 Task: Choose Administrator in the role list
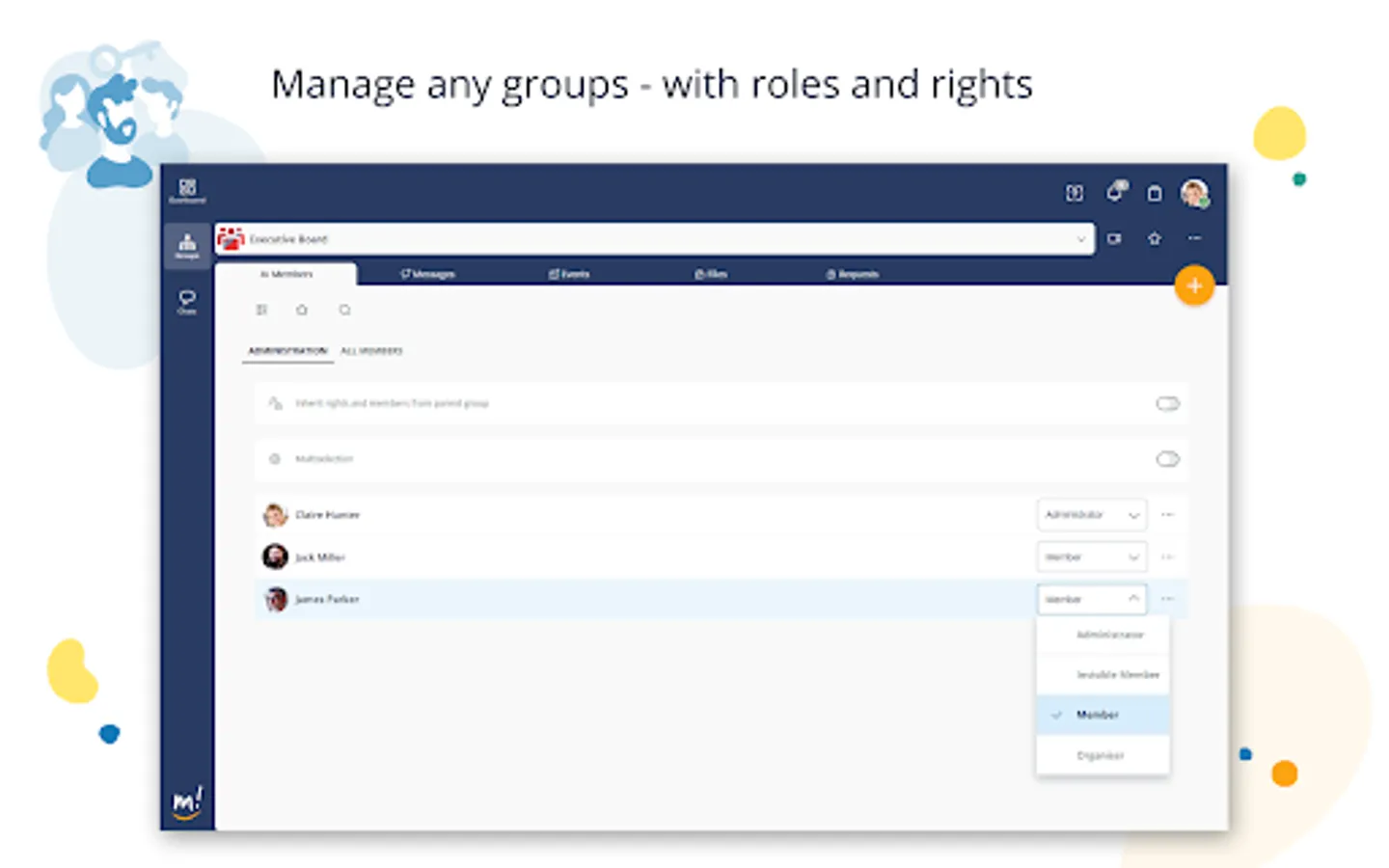pyautogui.click(x=1103, y=635)
